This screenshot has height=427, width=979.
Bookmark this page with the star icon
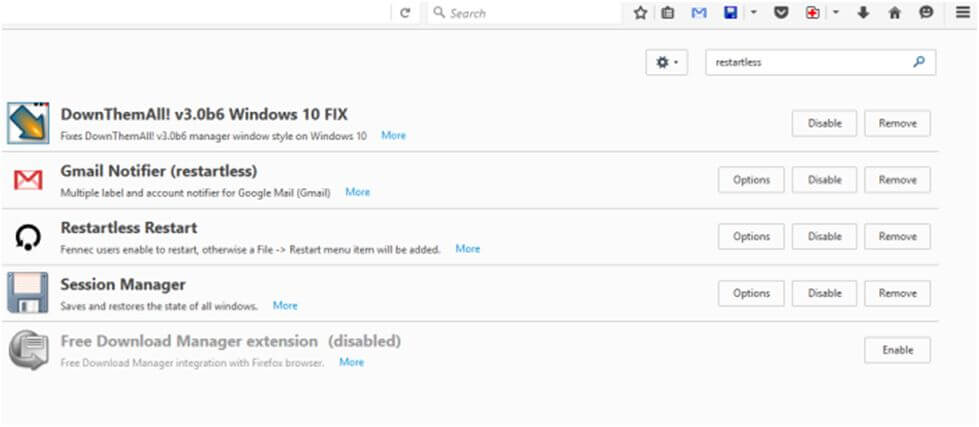click(641, 13)
